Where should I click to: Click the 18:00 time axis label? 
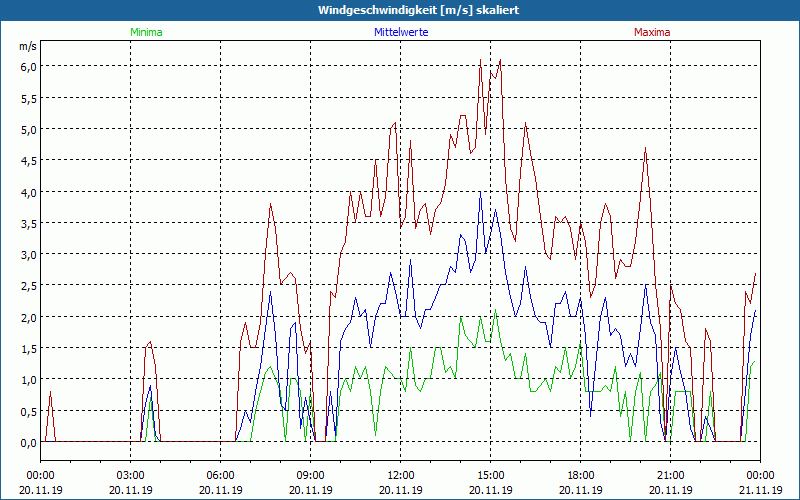click(x=581, y=475)
